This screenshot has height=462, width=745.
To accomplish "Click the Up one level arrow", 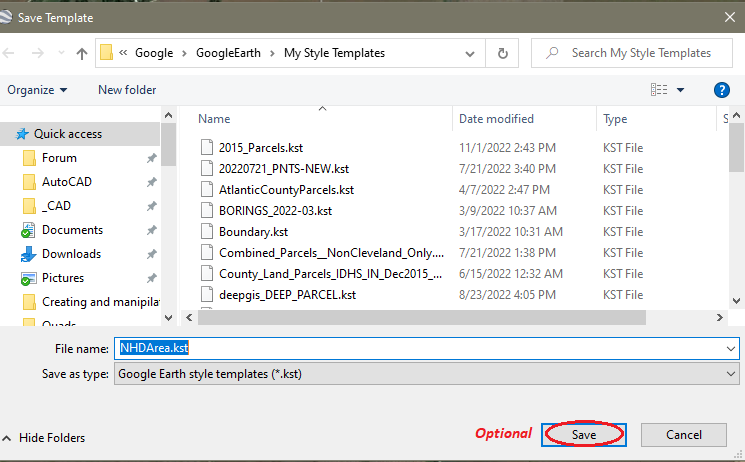I will [x=81, y=54].
